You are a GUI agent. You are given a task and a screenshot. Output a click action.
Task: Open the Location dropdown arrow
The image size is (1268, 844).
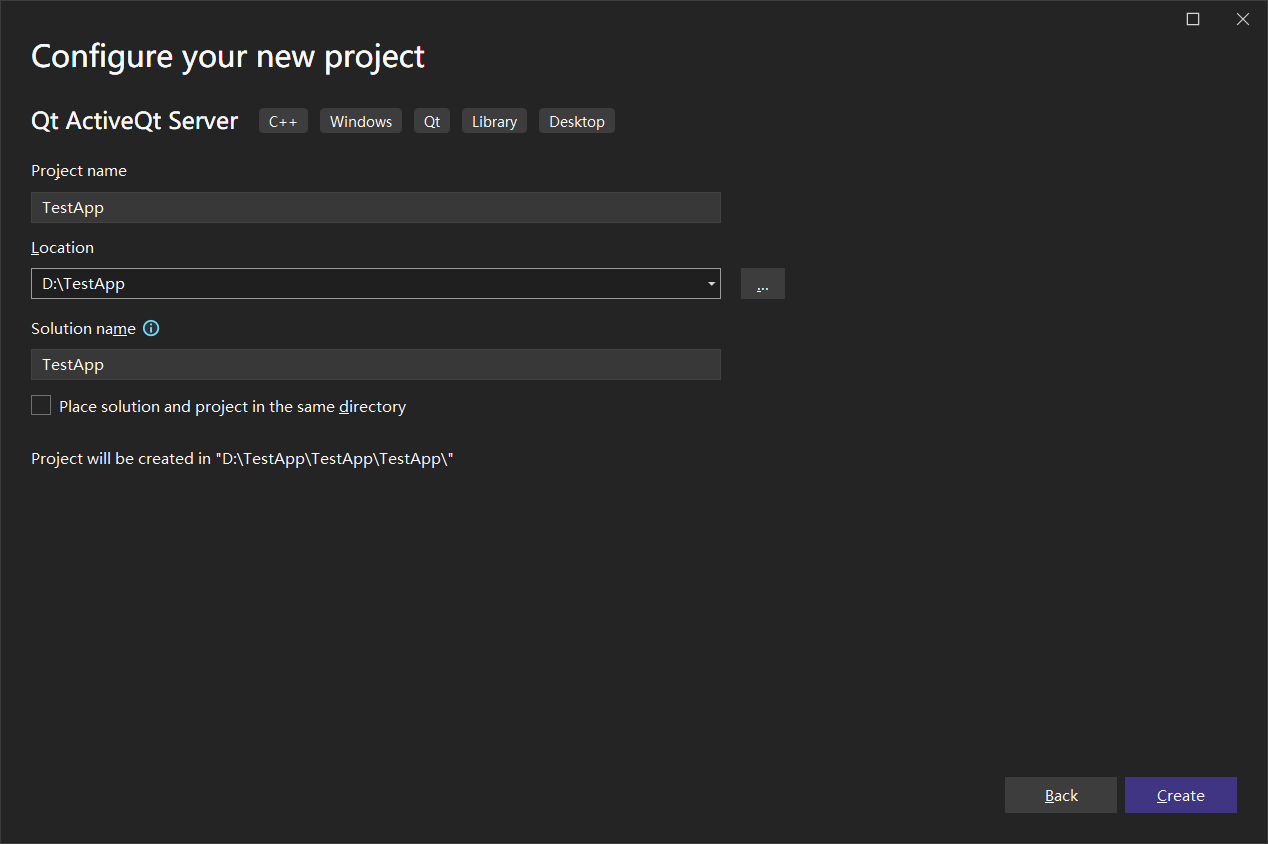coord(711,284)
